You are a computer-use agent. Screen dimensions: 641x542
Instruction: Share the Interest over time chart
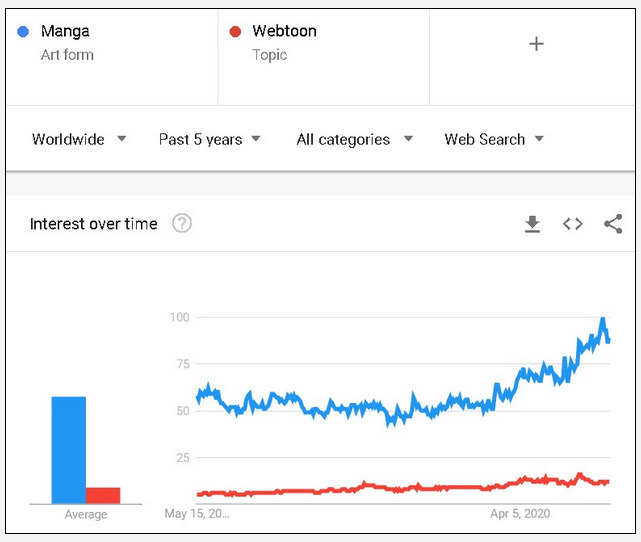613,224
